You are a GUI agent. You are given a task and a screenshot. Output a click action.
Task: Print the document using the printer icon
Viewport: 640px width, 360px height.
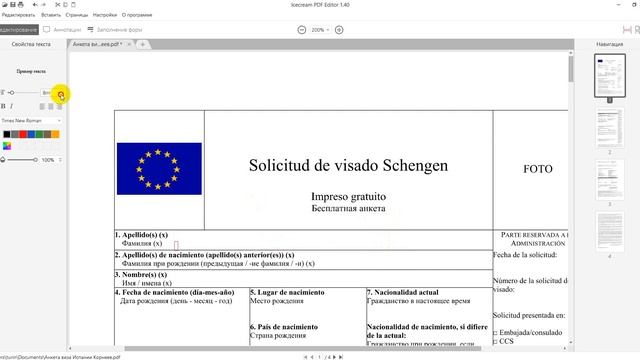coord(20,4)
